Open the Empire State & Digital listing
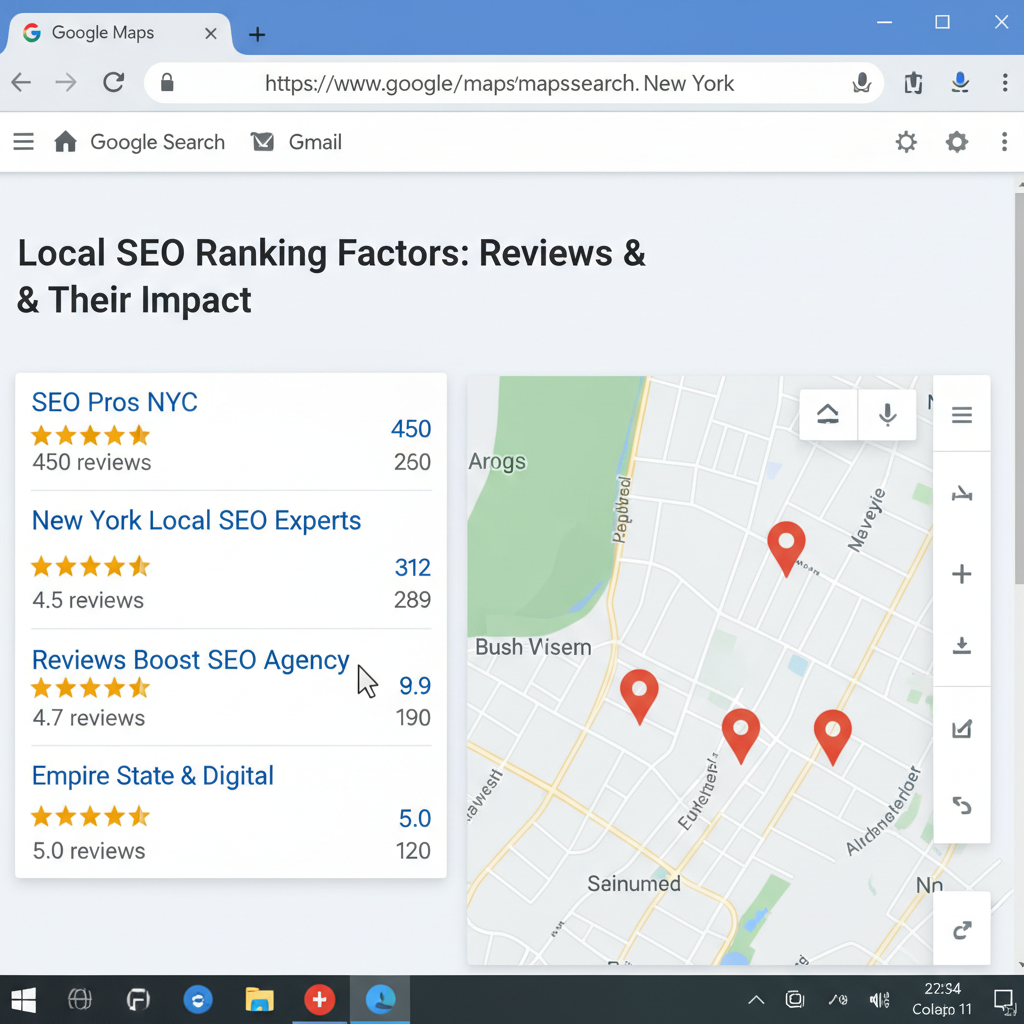Screen dimensions: 1024x1024 tap(152, 776)
